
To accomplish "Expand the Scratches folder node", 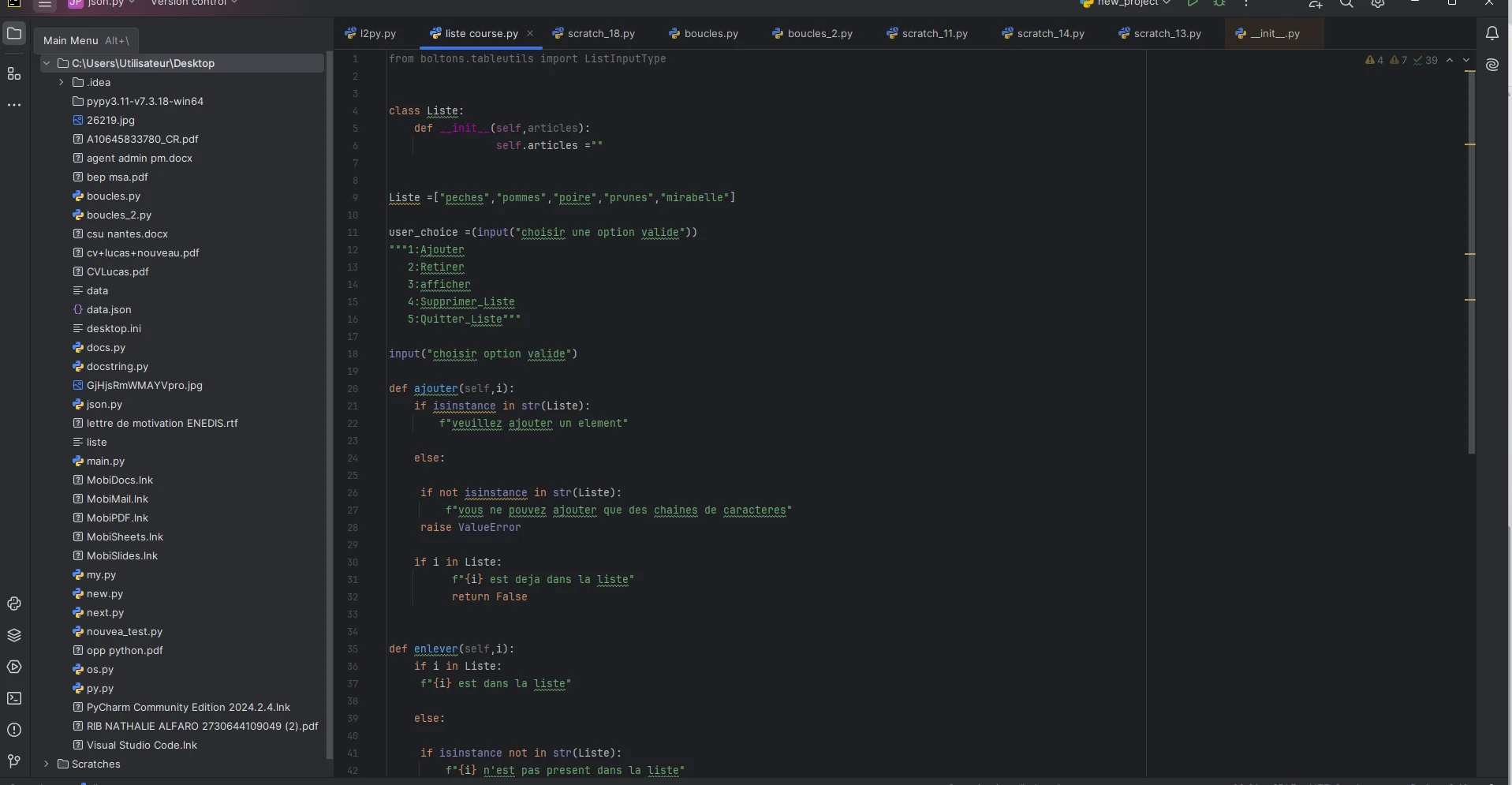I will 47,764.
